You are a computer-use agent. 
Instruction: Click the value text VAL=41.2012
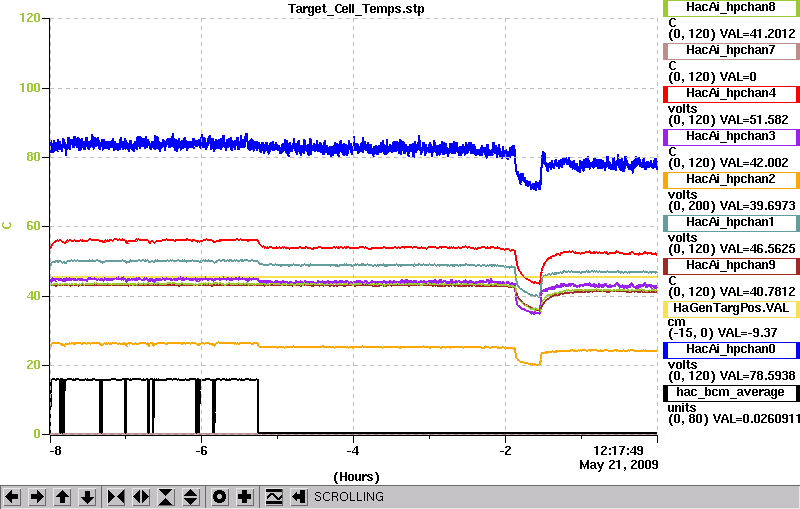(757, 34)
